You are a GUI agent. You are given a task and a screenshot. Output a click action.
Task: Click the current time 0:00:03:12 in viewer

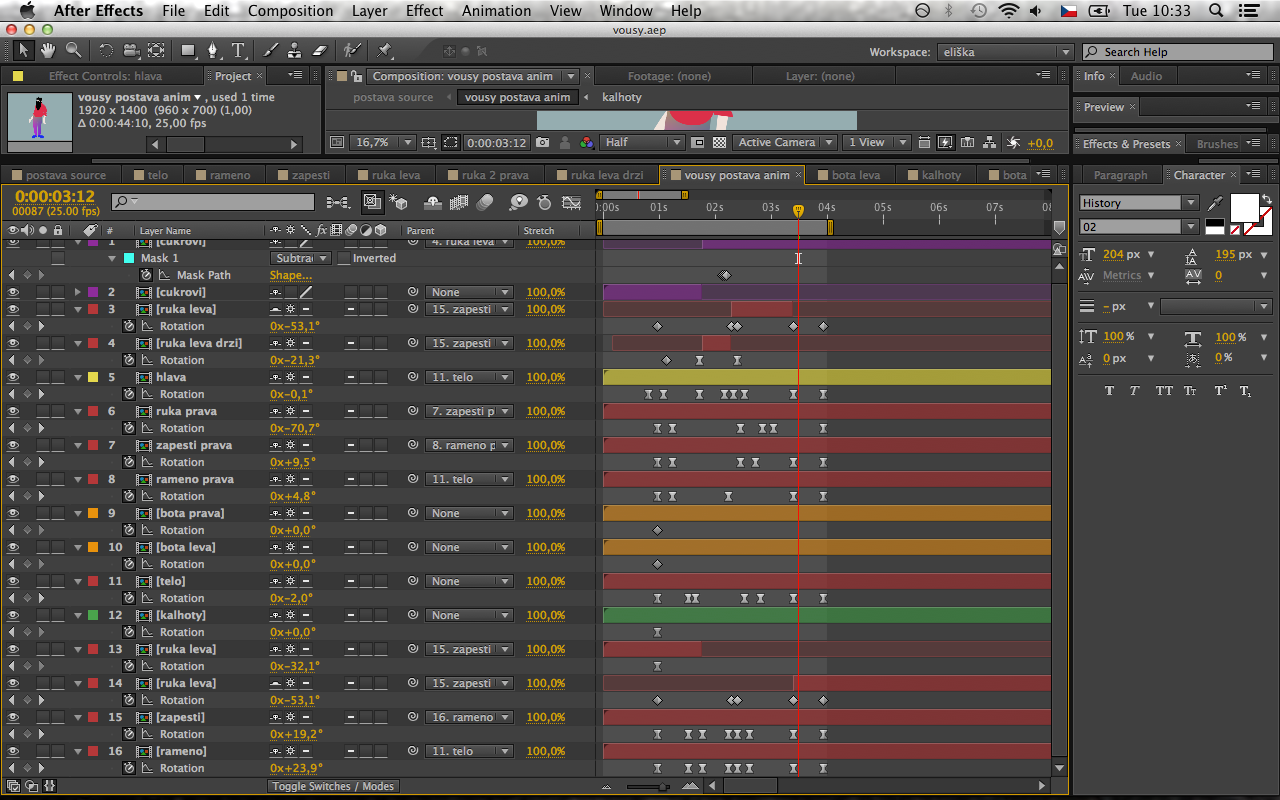[497, 143]
